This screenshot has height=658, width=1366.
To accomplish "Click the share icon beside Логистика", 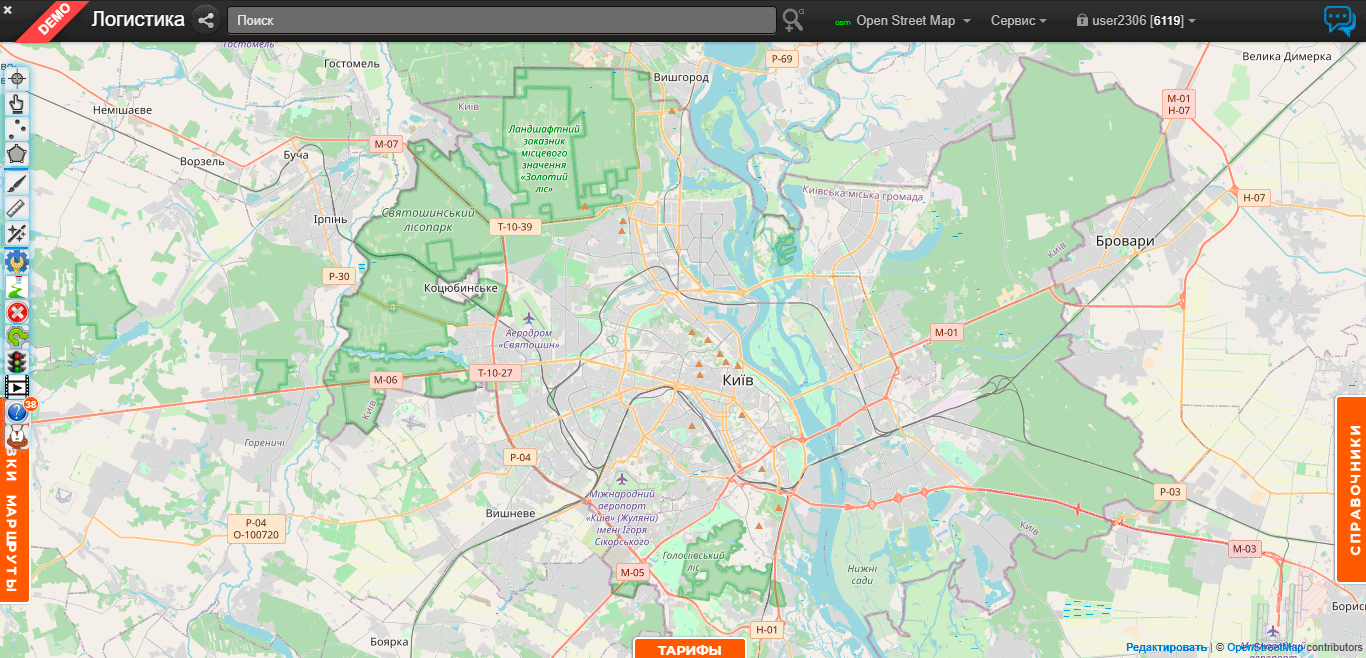I will pos(207,19).
